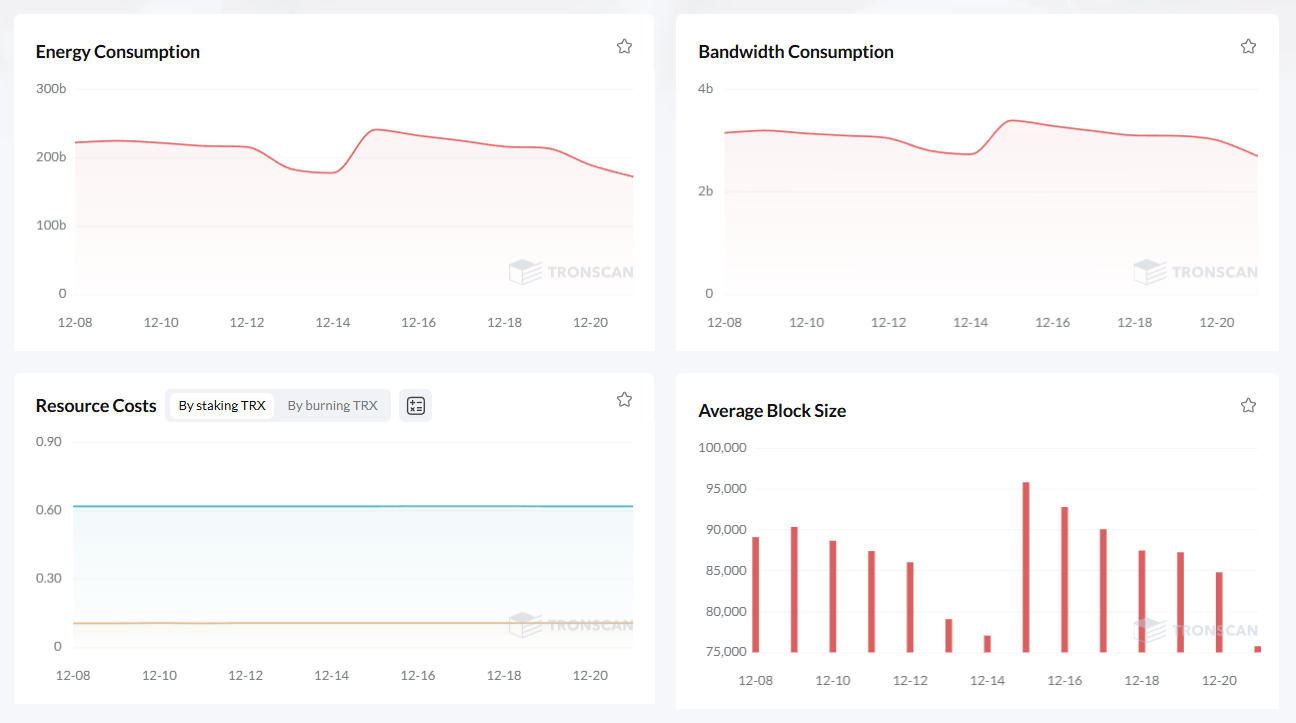Click the 12-16 bar in block size chart

pyautogui.click(x=1064, y=580)
